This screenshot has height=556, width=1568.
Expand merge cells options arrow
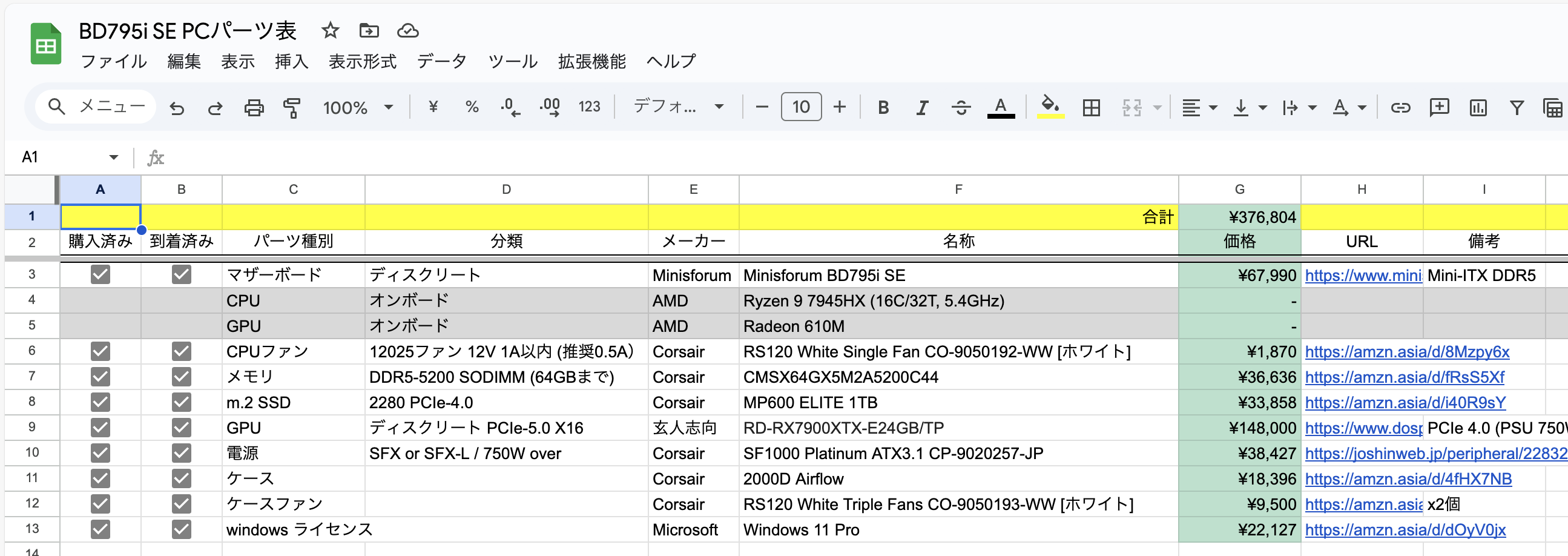coord(1157,108)
